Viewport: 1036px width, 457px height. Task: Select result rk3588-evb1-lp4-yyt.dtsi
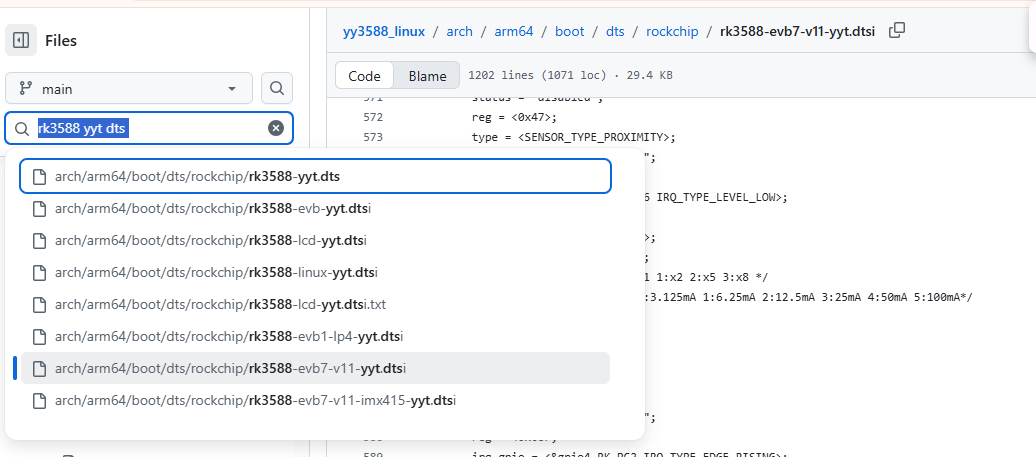pos(316,336)
